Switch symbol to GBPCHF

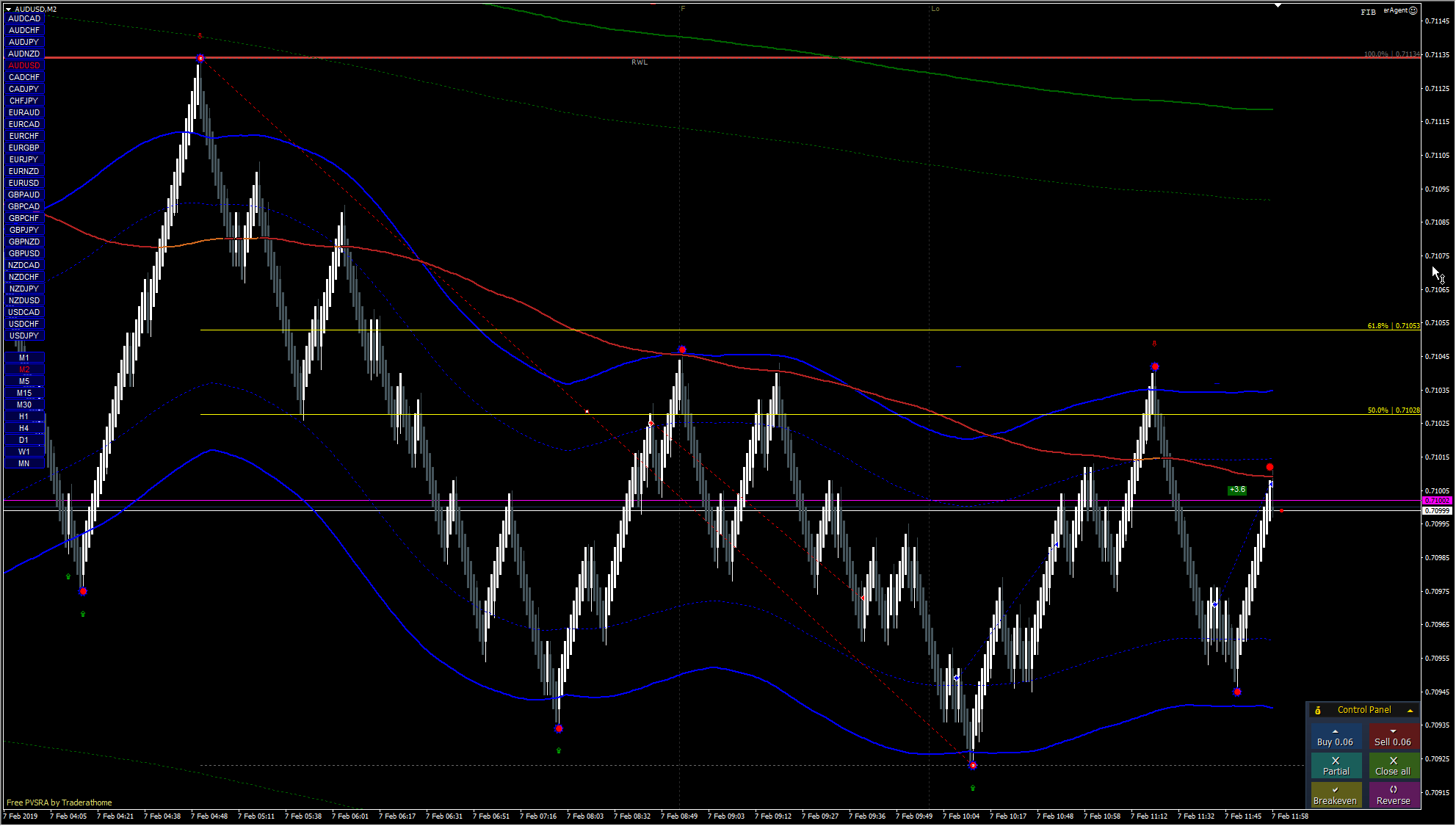pos(24,218)
